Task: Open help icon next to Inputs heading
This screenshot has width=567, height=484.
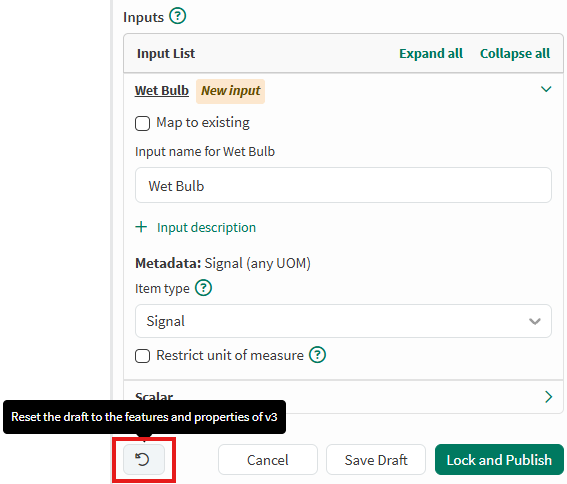Action: coord(178,16)
